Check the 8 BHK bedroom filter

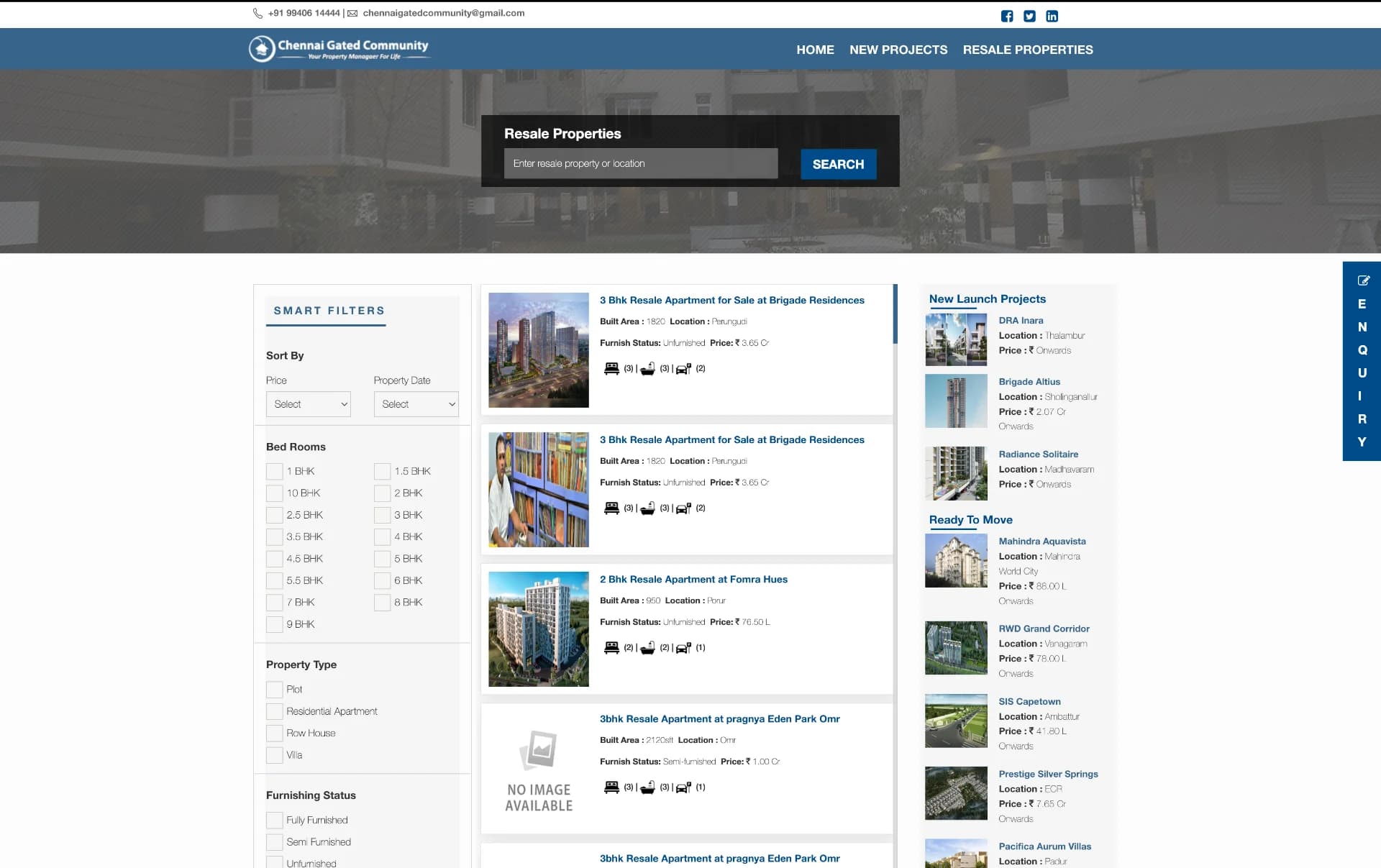coord(382,603)
